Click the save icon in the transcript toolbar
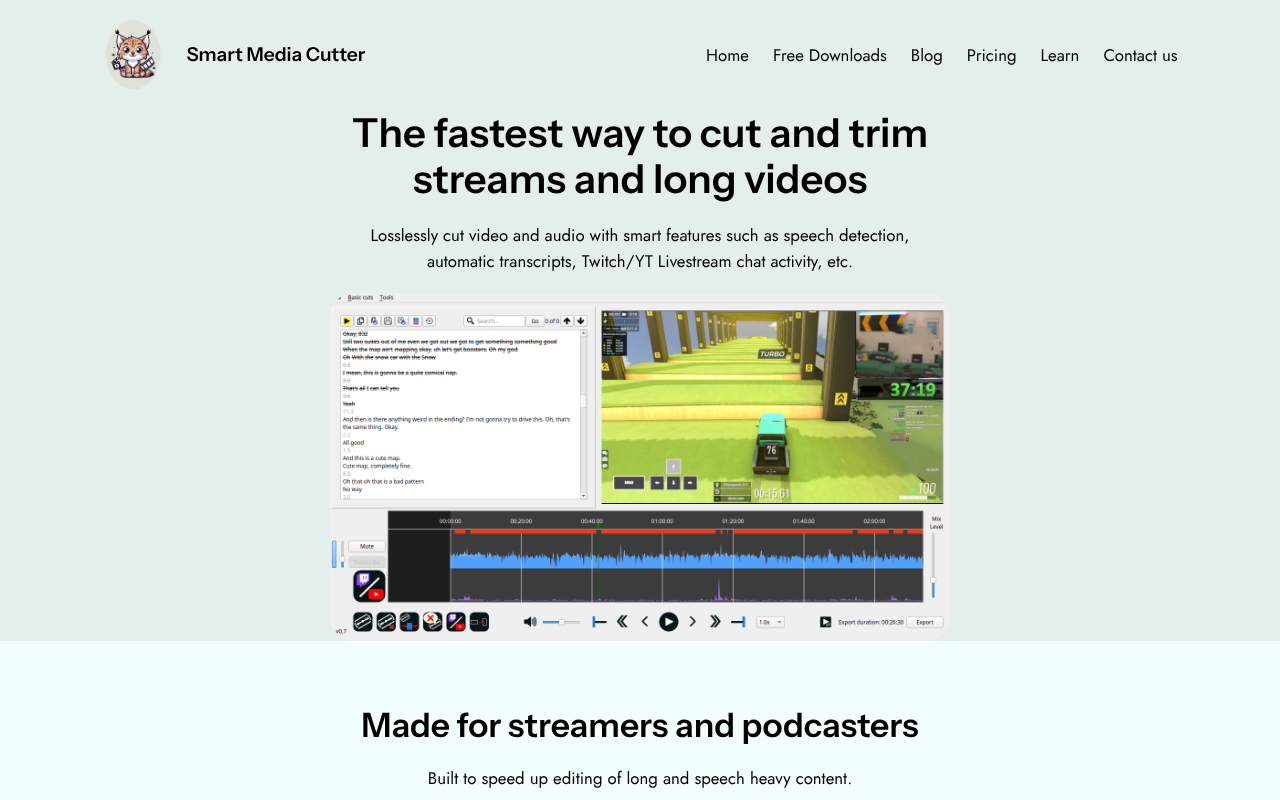The width and height of the screenshot is (1280, 800). click(388, 320)
